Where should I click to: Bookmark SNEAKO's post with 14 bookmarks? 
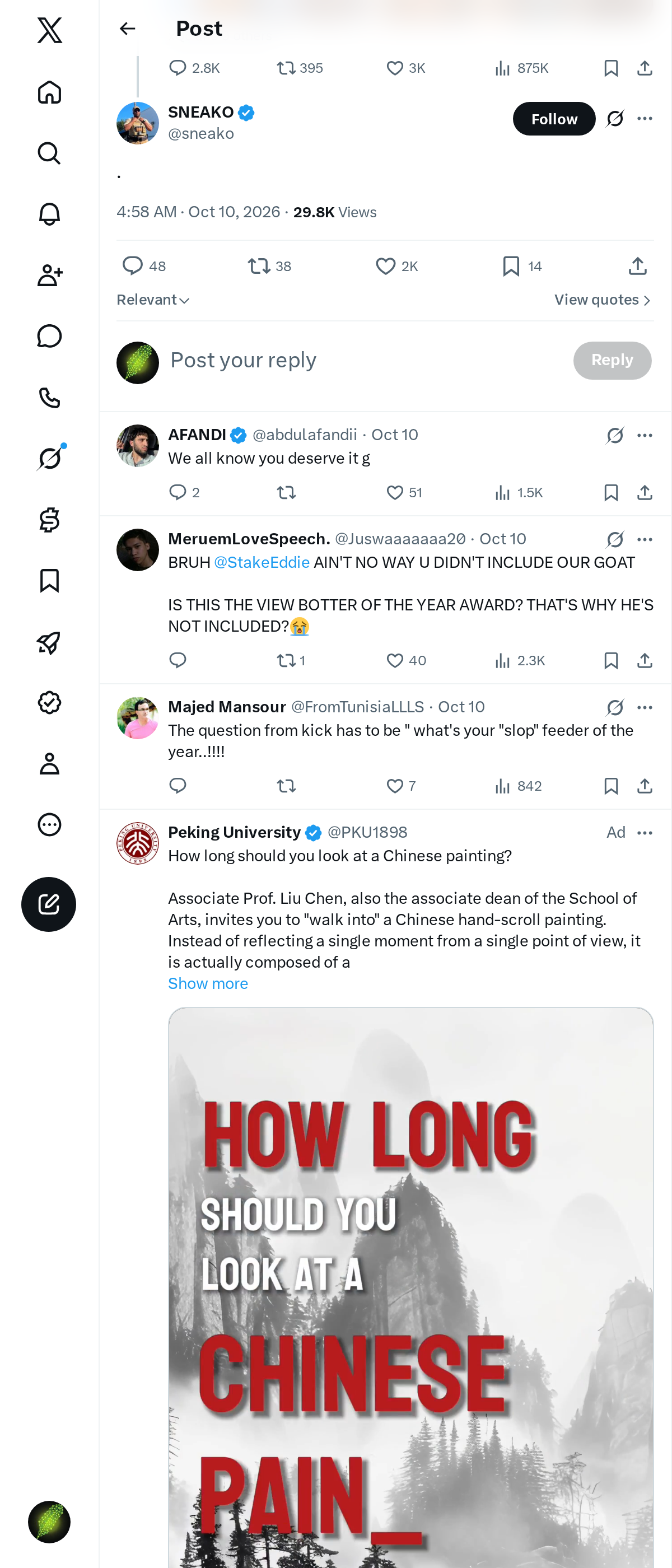(x=522, y=266)
